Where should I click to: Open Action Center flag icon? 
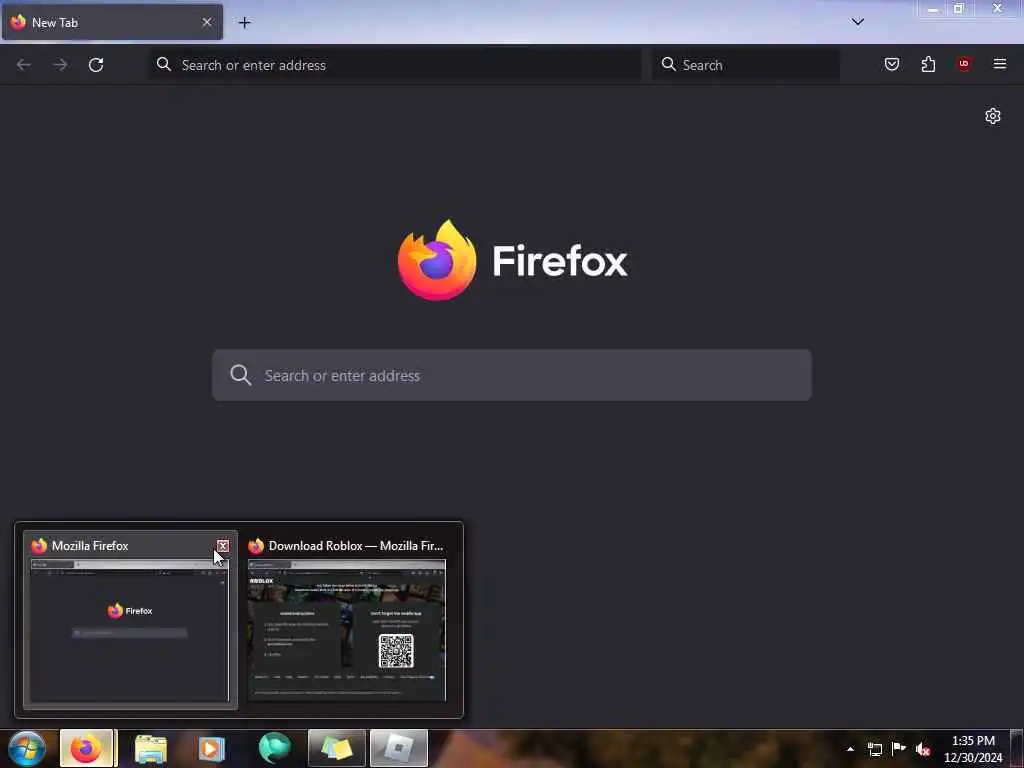click(x=899, y=748)
